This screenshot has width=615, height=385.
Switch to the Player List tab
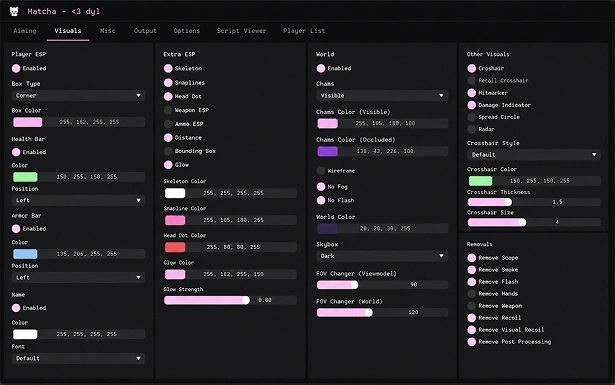coord(304,31)
